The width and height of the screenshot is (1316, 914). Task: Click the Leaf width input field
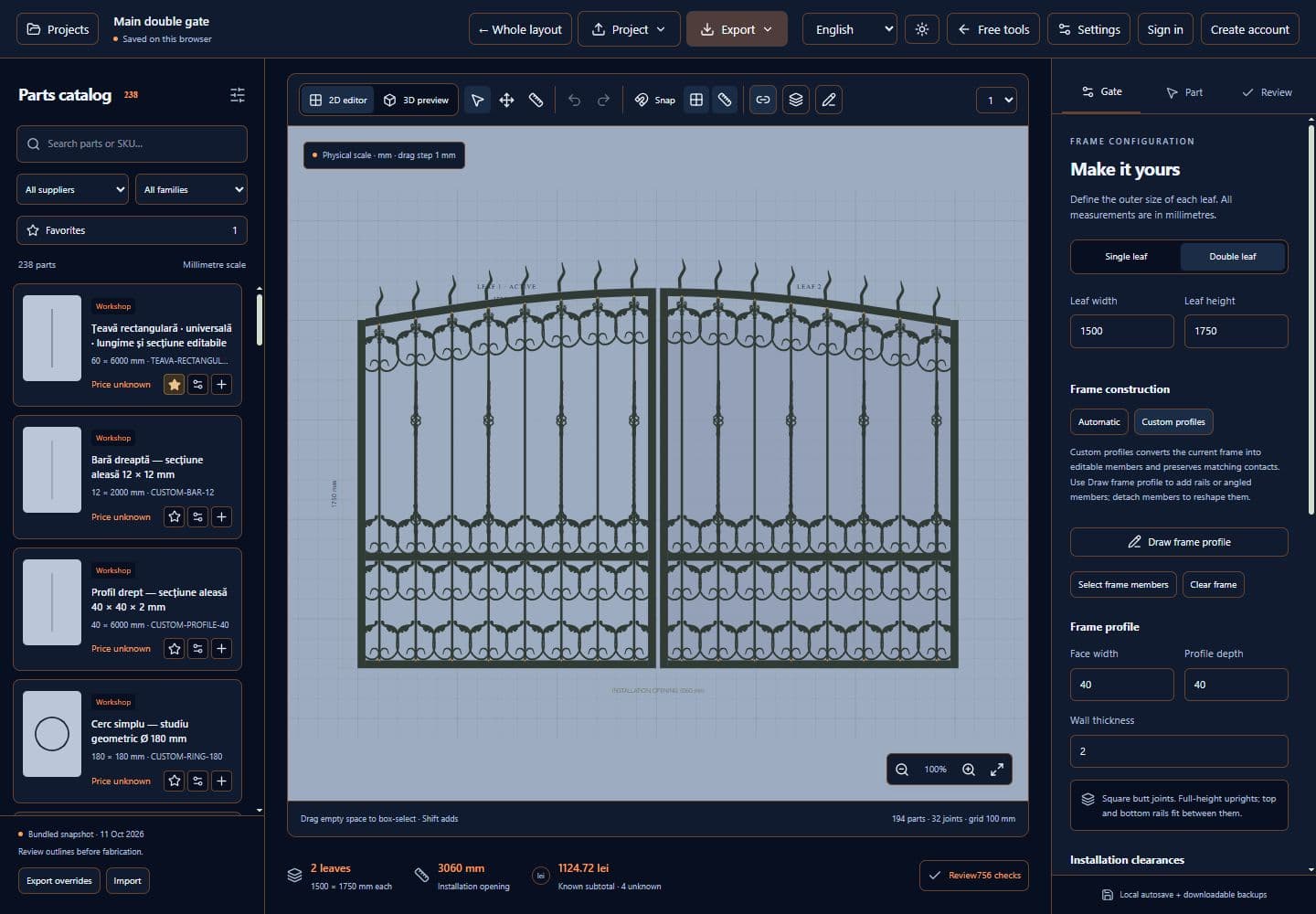1121,331
